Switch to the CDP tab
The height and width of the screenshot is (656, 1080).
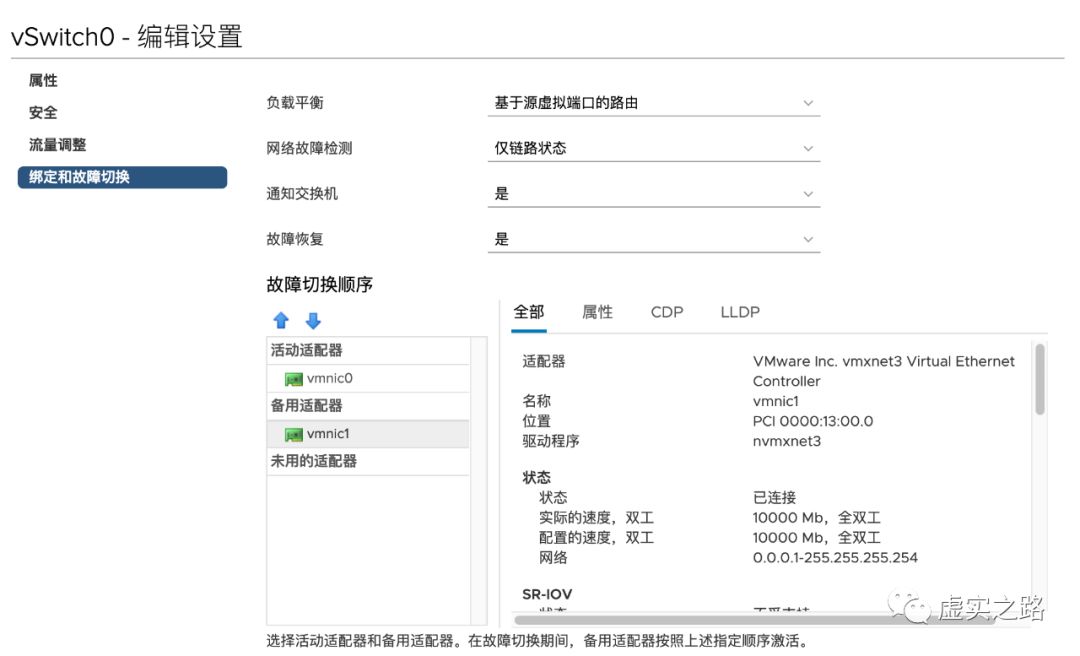pos(666,312)
